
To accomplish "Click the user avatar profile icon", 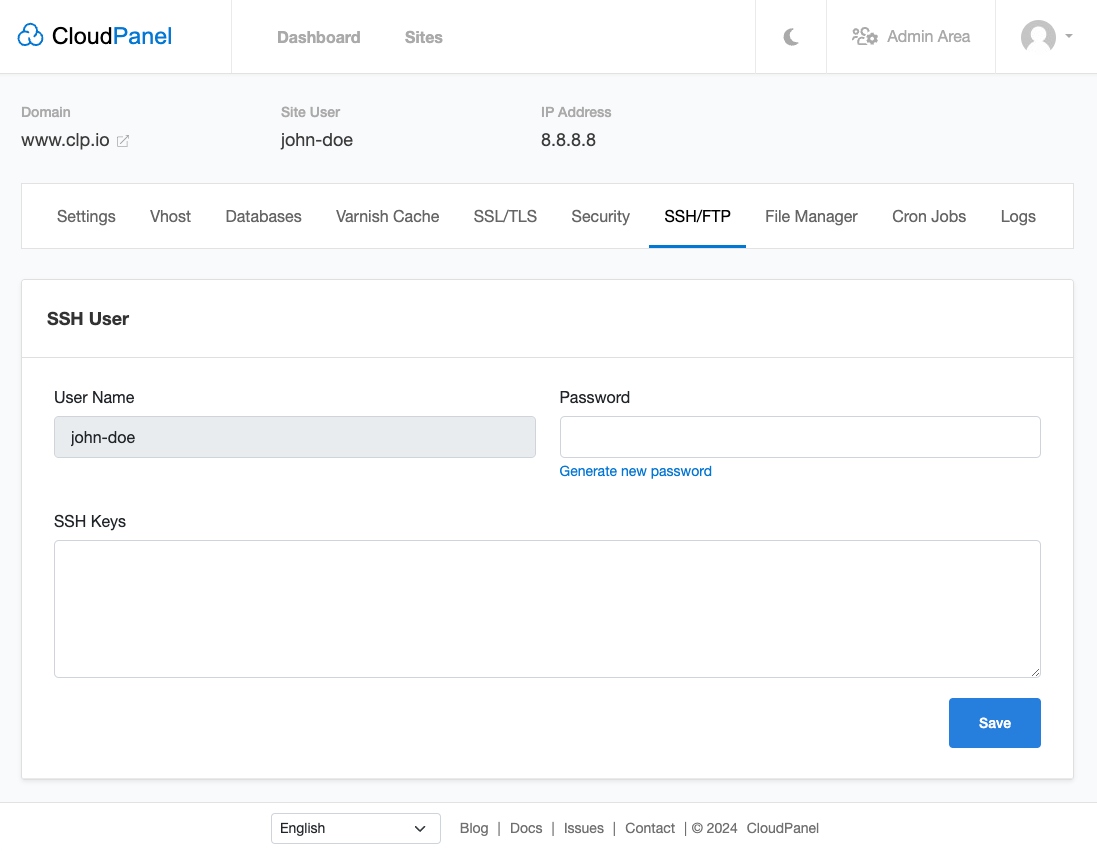I will tap(1036, 36).
